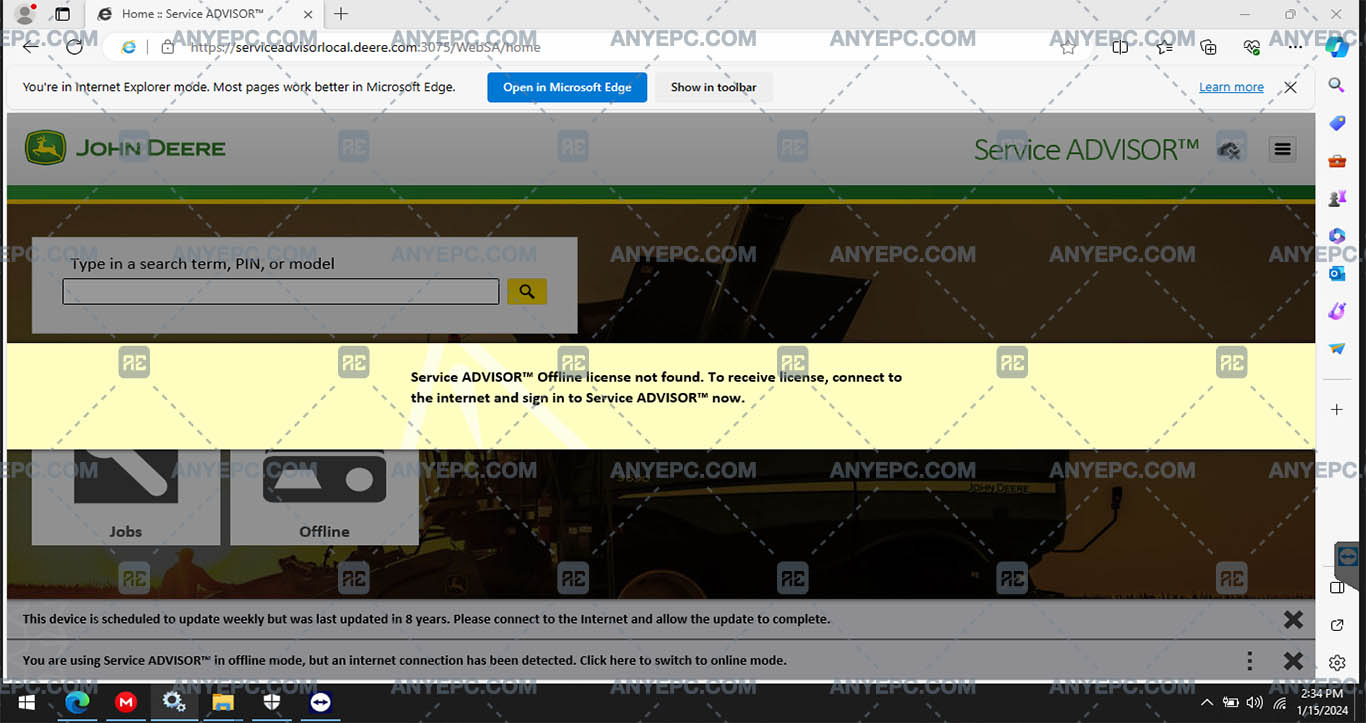This screenshot has width=1366, height=723.
Task: Open the Offline tile
Action: click(x=324, y=497)
